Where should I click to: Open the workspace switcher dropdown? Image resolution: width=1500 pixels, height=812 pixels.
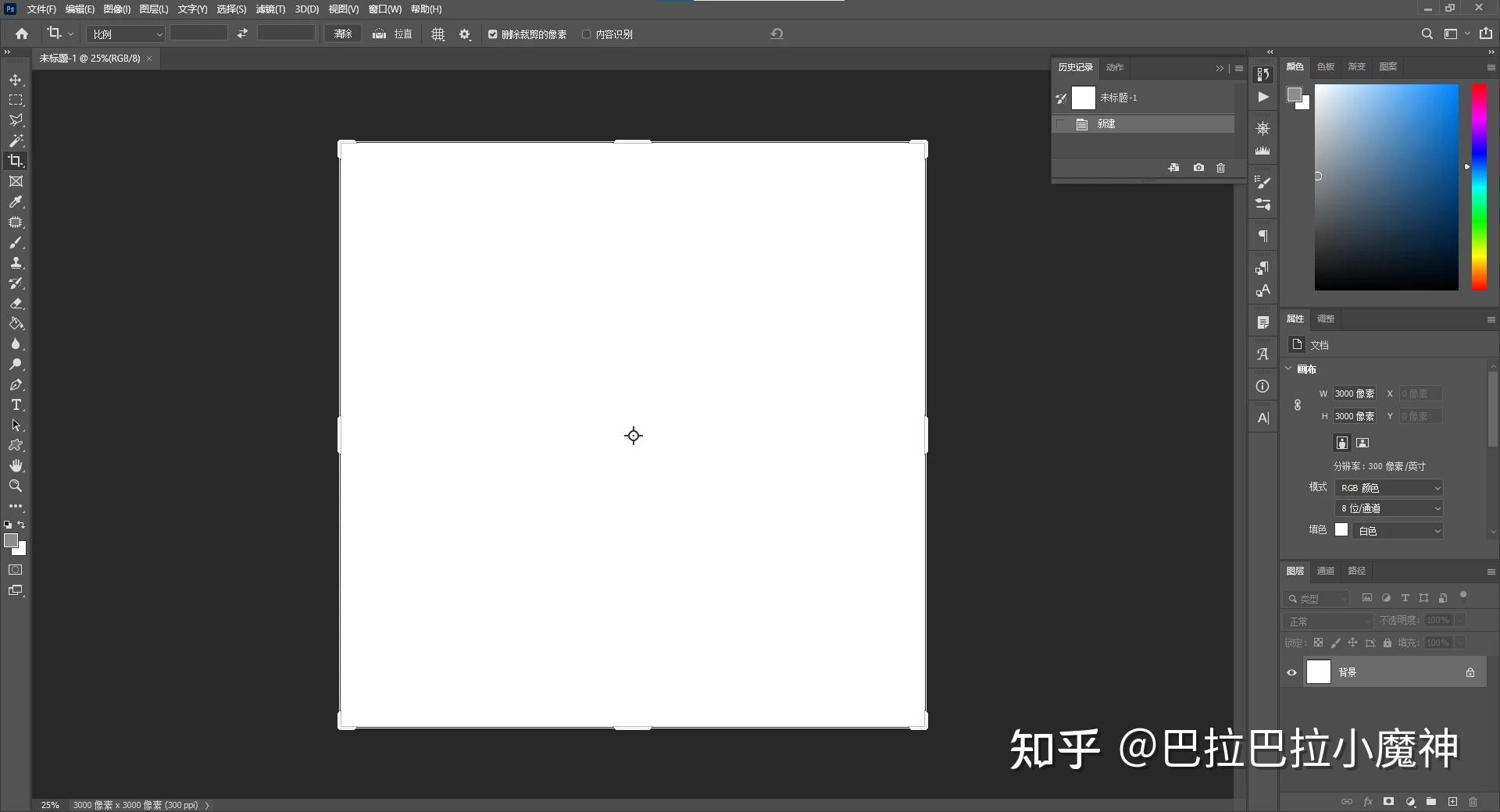[x=1455, y=34]
